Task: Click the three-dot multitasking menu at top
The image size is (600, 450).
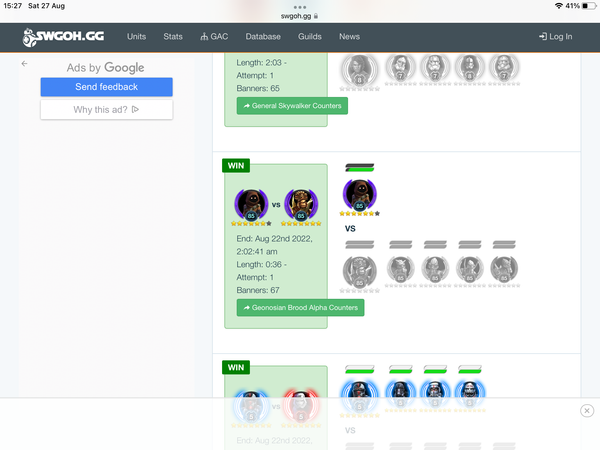Action: (x=300, y=7)
